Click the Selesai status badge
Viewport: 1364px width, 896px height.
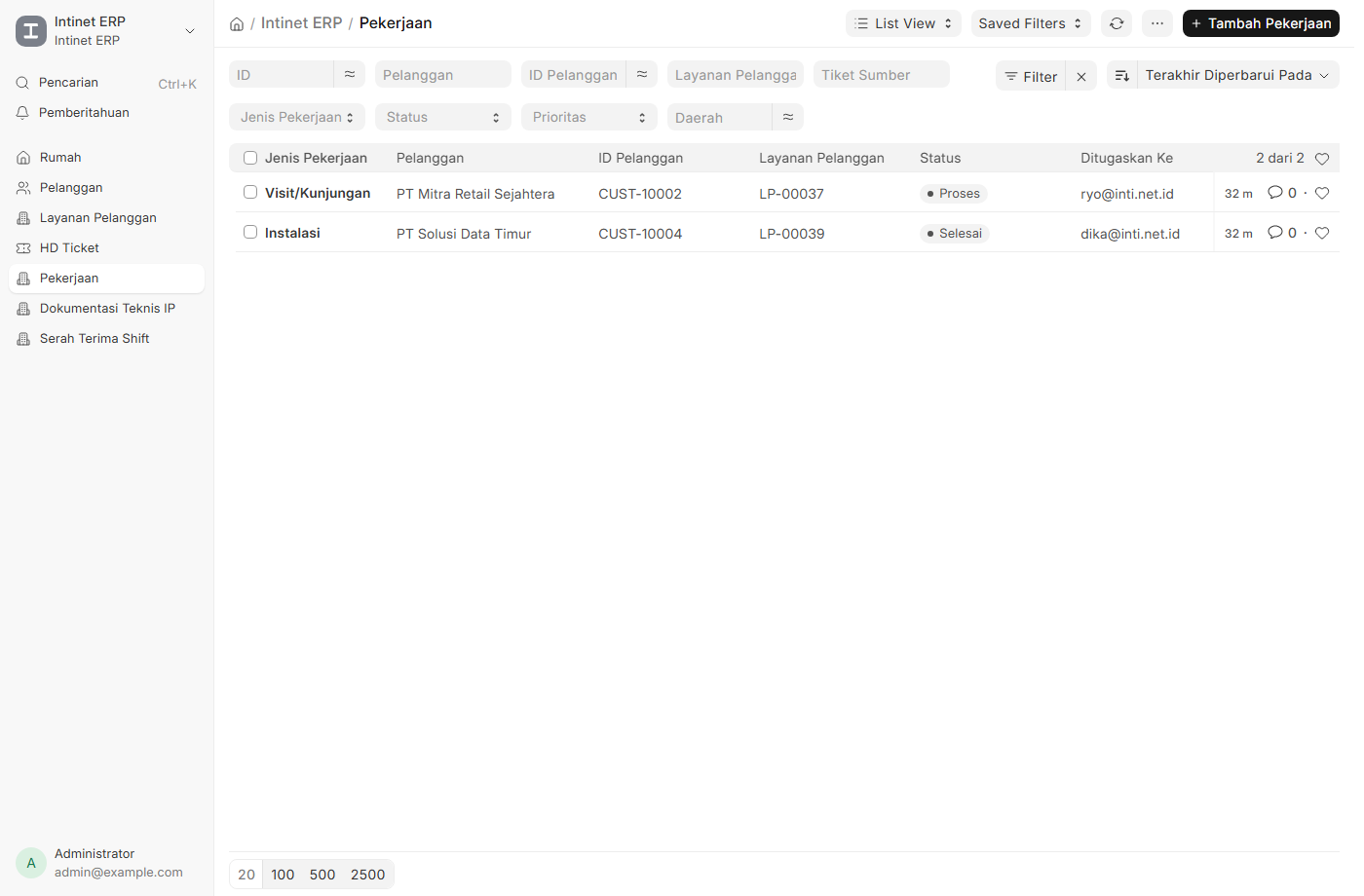tap(955, 234)
